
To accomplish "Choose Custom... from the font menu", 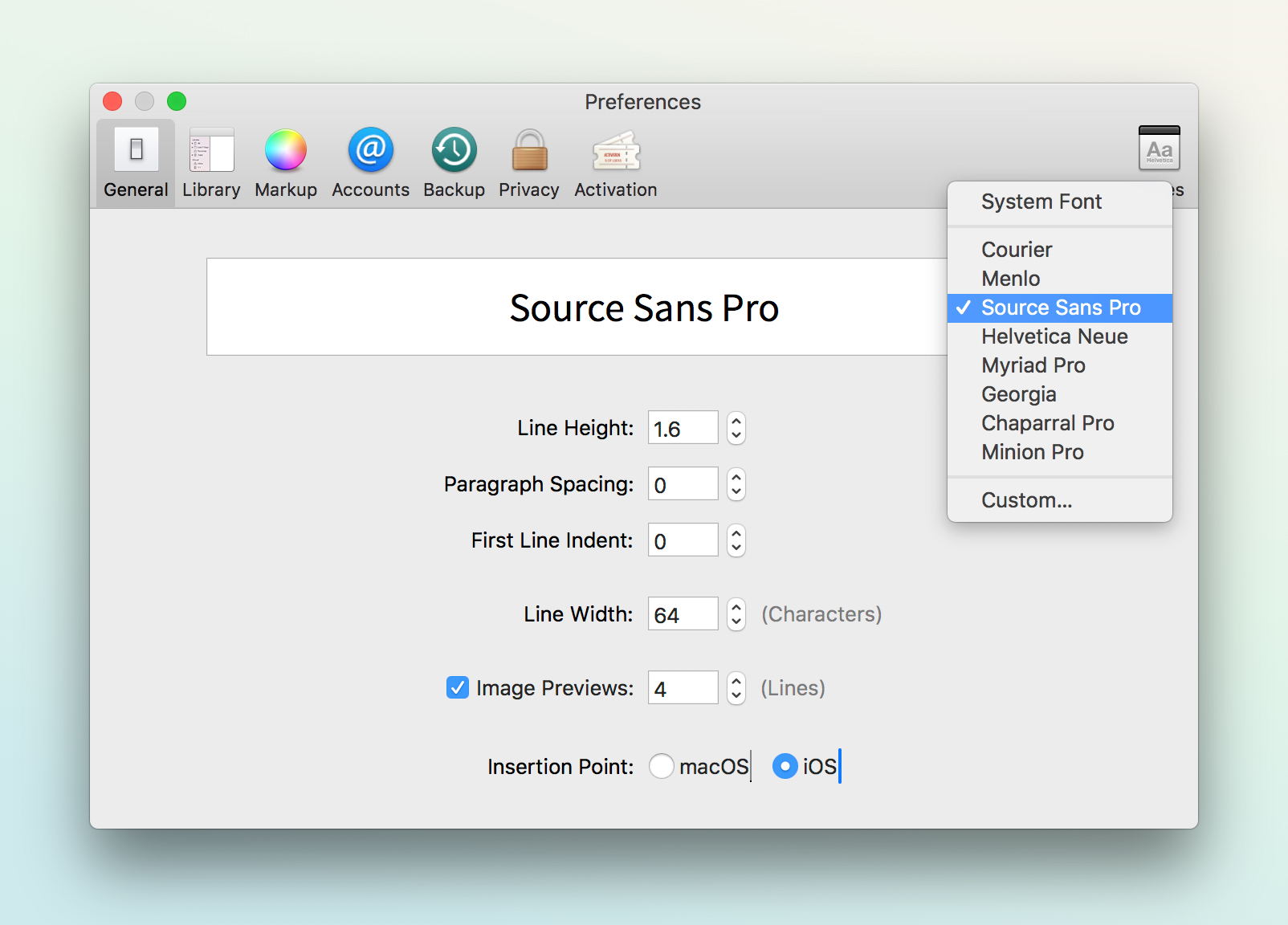I will point(1060,500).
